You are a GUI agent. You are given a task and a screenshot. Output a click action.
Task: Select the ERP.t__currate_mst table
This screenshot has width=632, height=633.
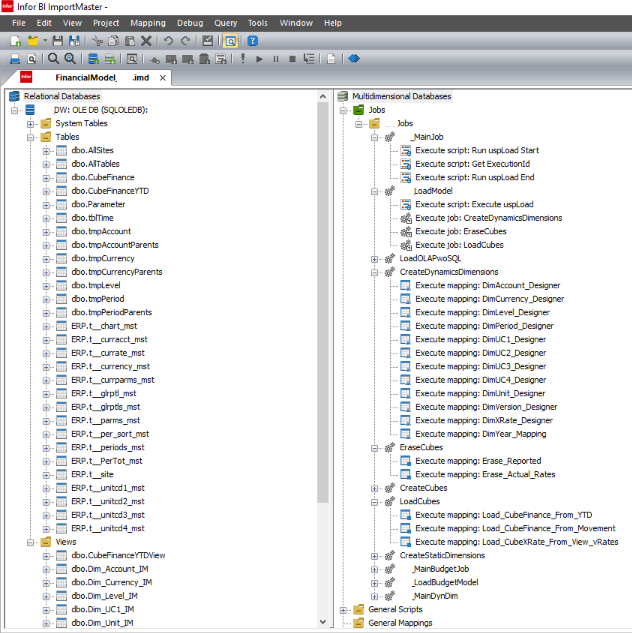pyautogui.click(x=108, y=353)
